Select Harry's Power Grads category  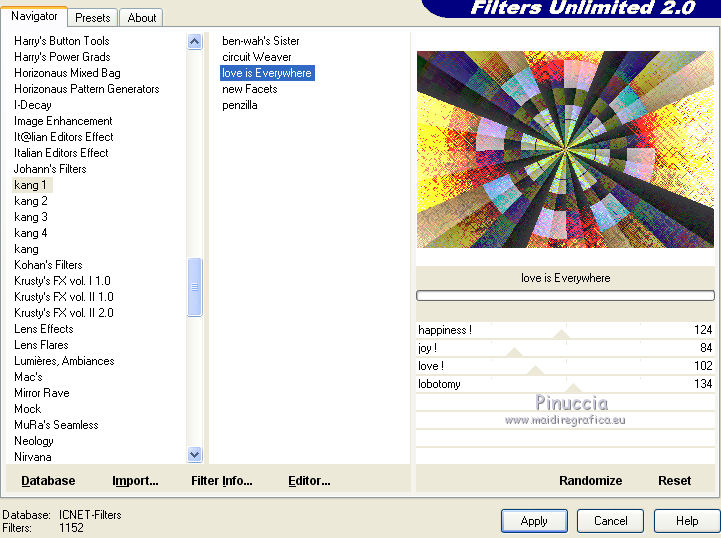coord(62,57)
